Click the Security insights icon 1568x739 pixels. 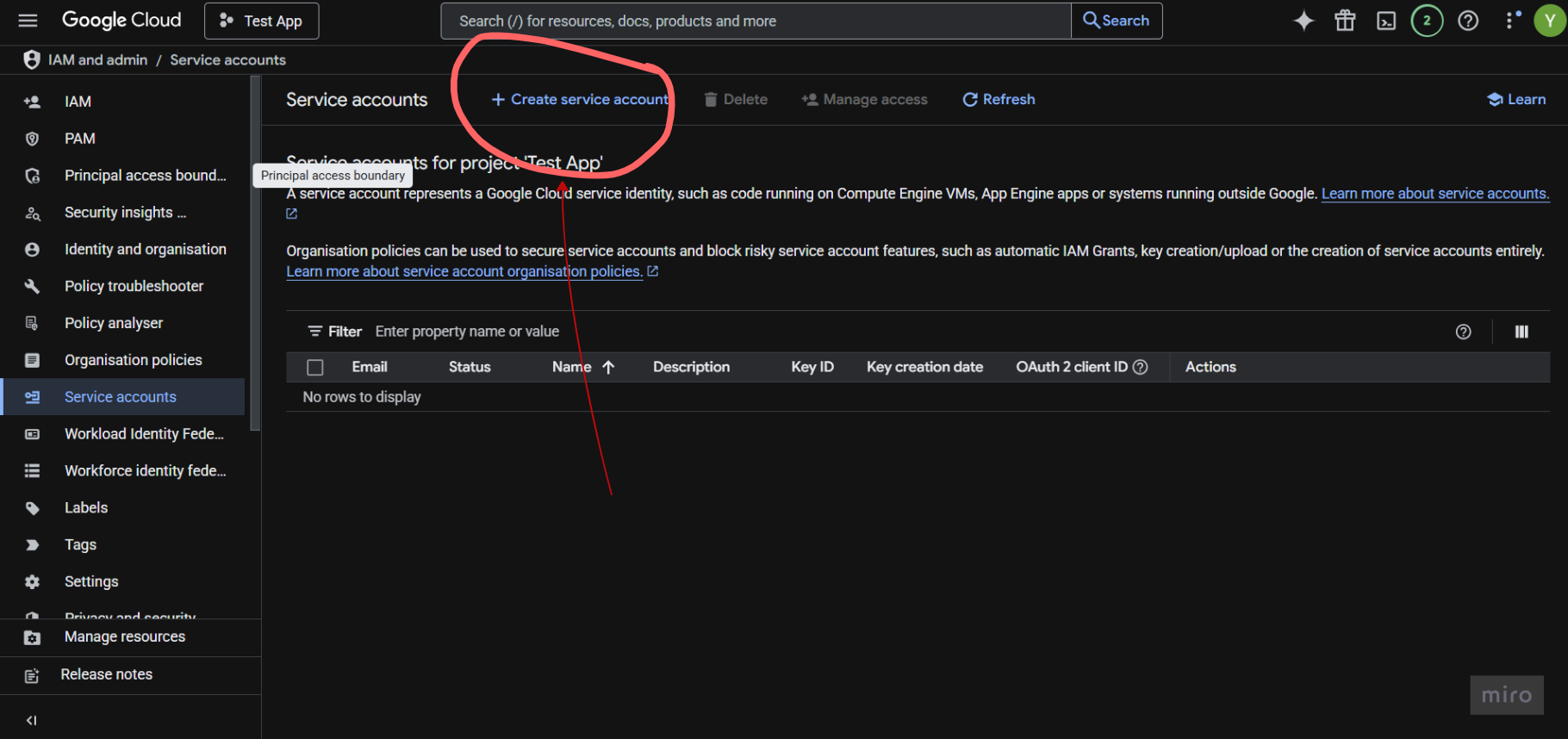point(32,213)
